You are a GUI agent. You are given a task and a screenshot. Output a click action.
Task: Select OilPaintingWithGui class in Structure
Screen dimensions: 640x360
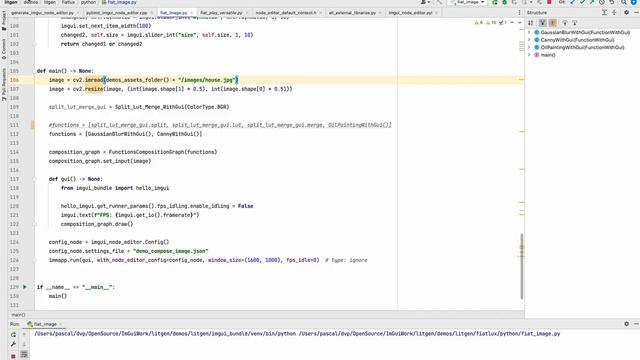(x=580, y=47)
